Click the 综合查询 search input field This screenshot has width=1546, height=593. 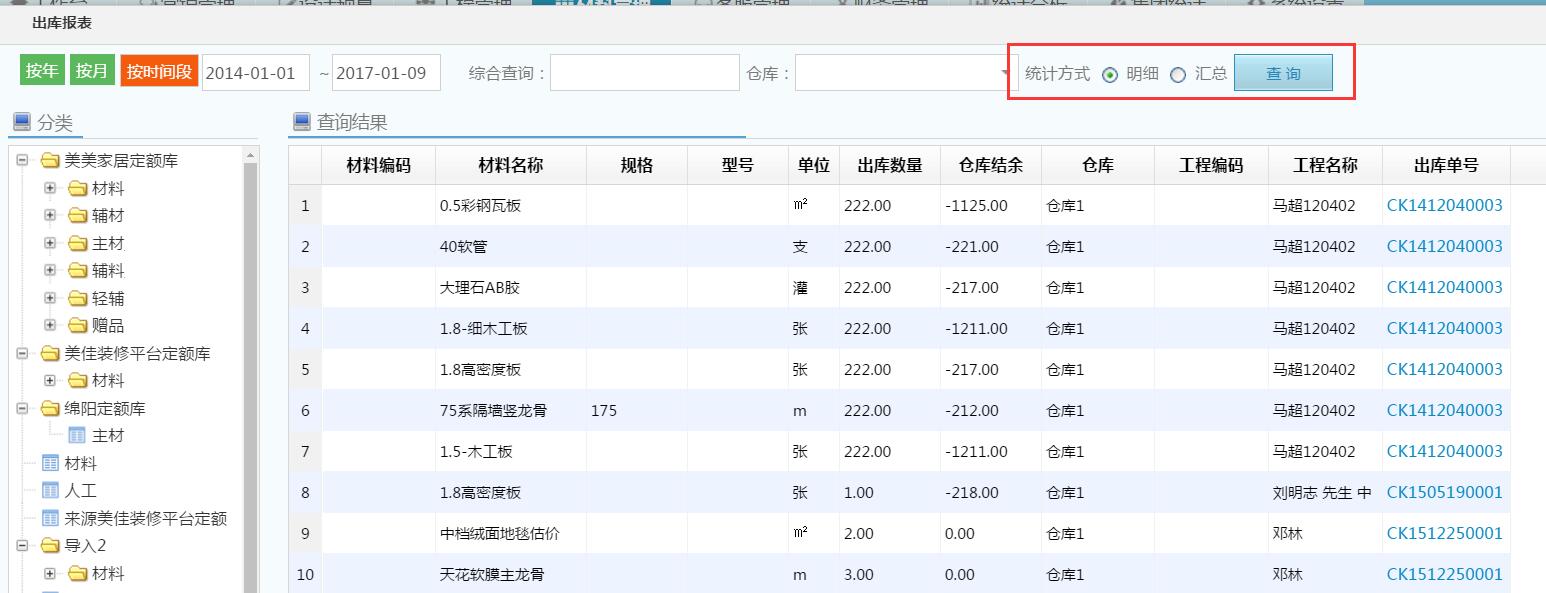point(644,73)
